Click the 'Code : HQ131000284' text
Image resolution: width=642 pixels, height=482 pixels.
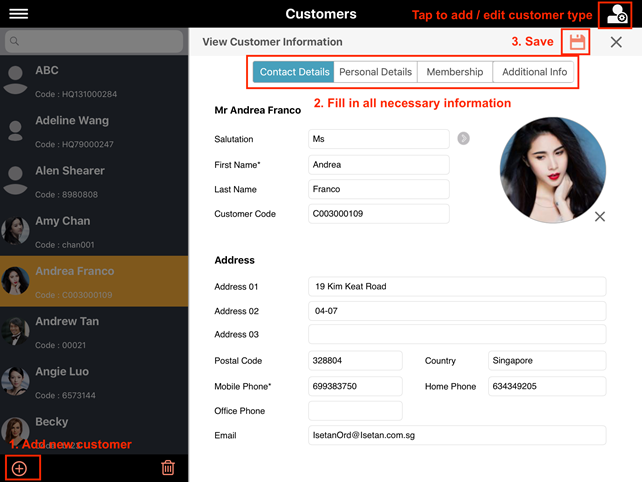click(76, 94)
